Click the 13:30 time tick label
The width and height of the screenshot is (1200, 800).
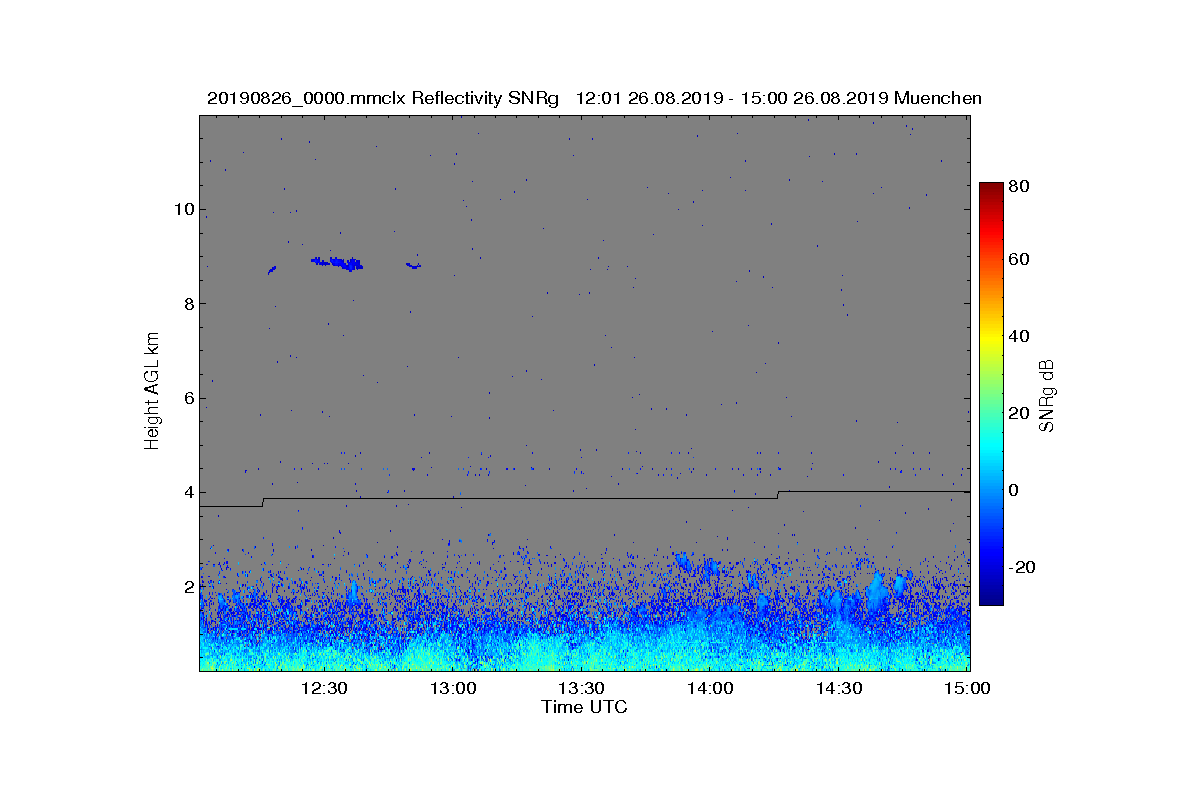pyautogui.click(x=581, y=688)
